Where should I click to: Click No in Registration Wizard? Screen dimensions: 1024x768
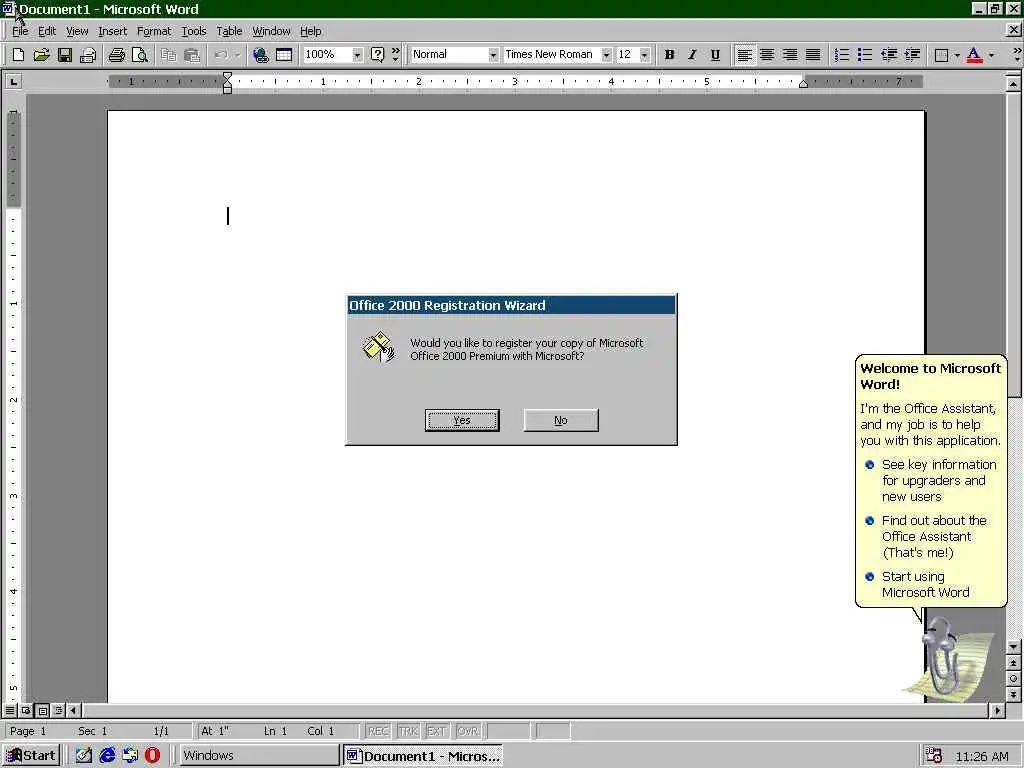coord(561,420)
